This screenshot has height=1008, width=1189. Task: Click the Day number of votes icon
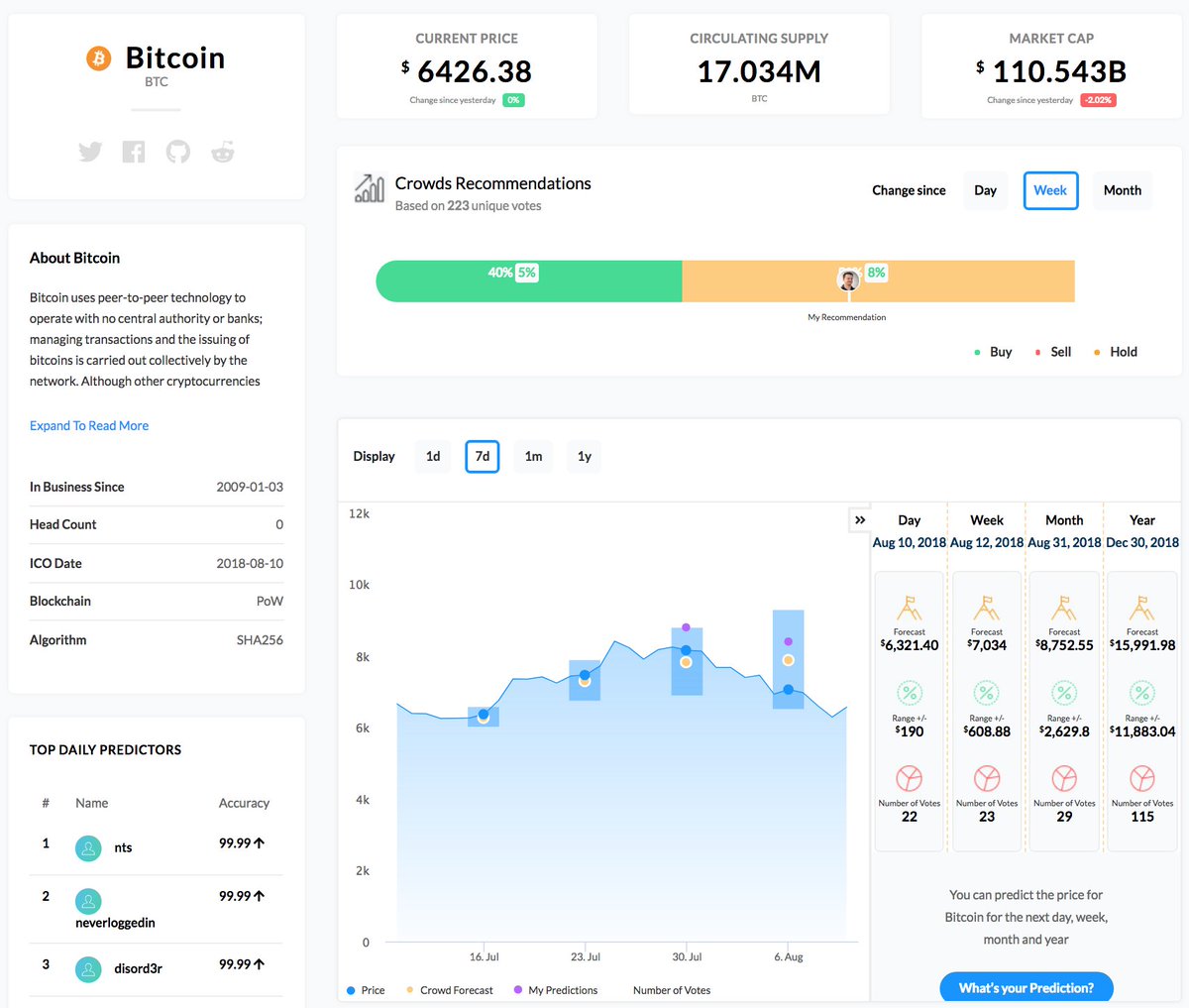tap(909, 778)
